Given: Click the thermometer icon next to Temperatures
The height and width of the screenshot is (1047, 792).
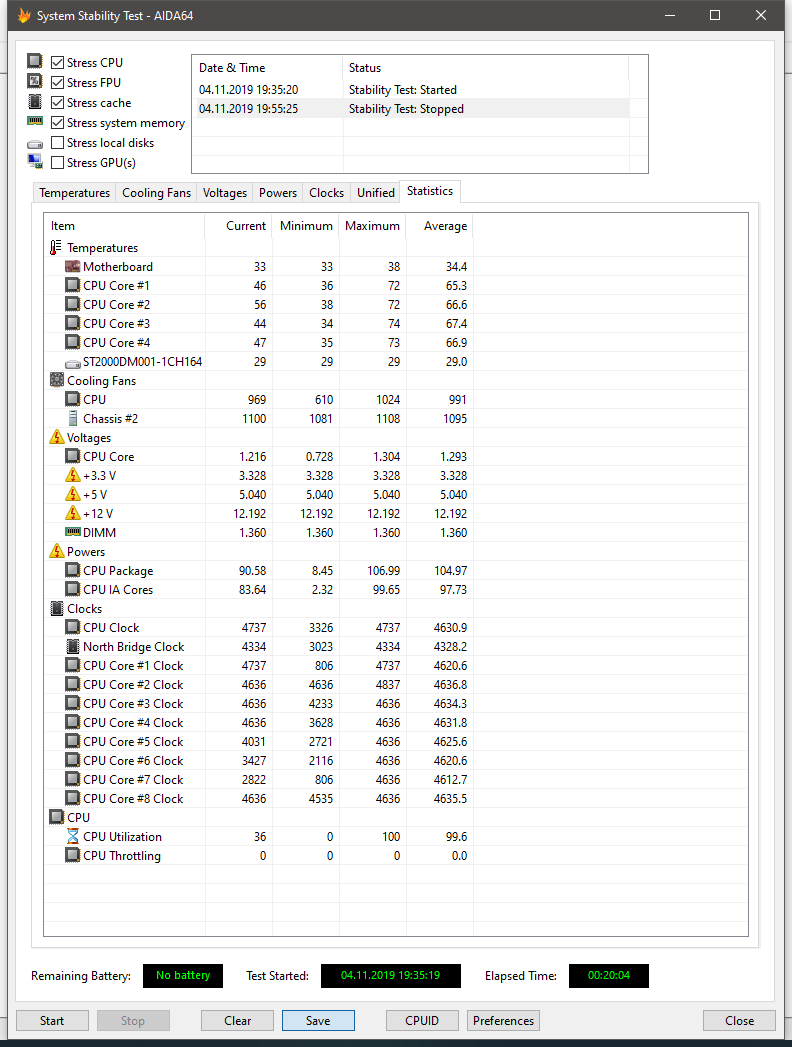Looking at the screenshot, I should (56, 247).
